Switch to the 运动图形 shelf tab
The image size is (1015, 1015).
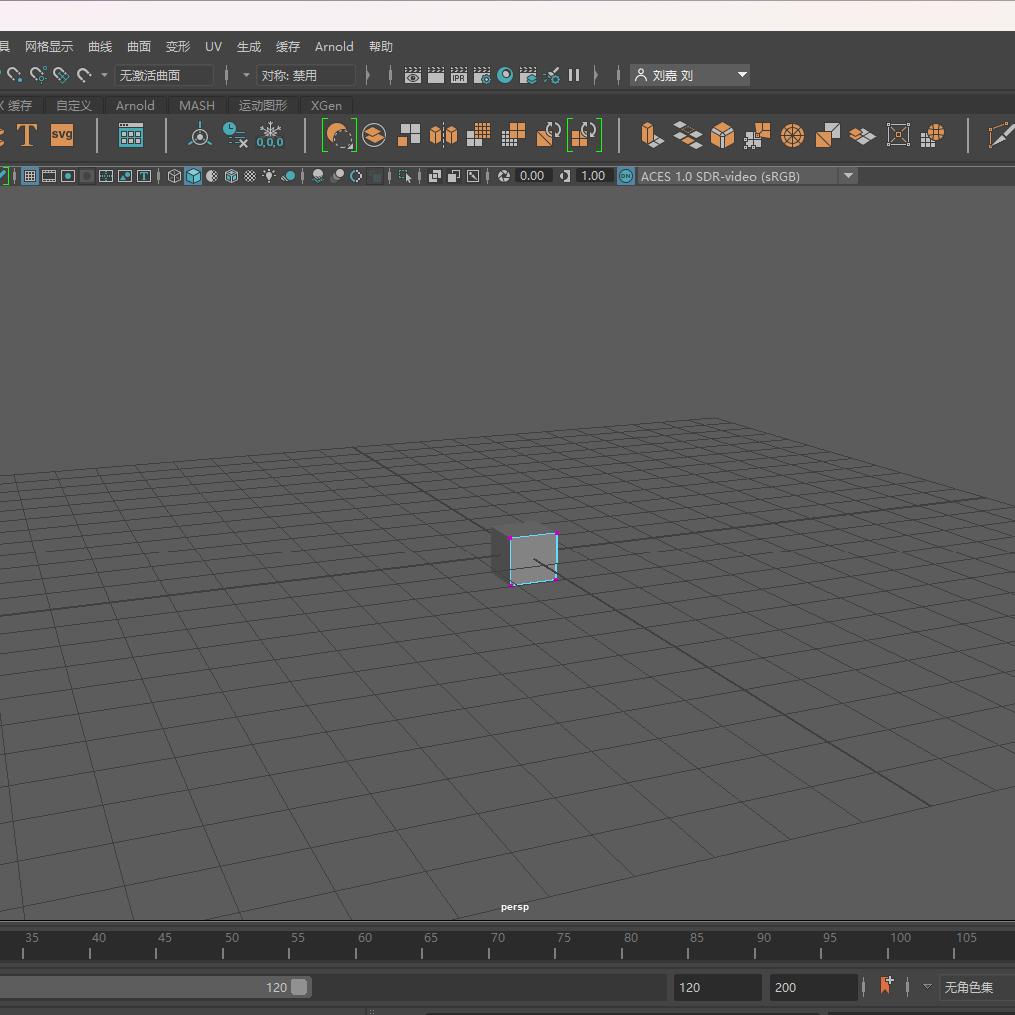[263, 106]
